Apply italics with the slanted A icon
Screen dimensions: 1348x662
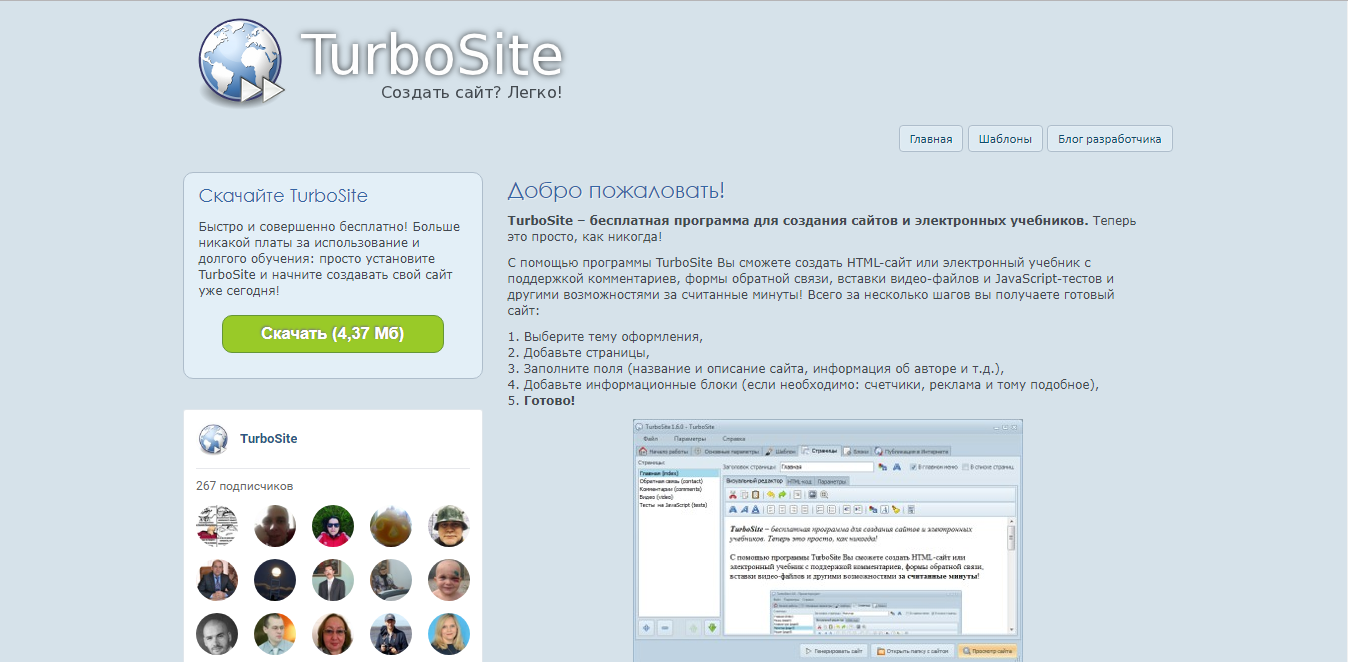744,509
